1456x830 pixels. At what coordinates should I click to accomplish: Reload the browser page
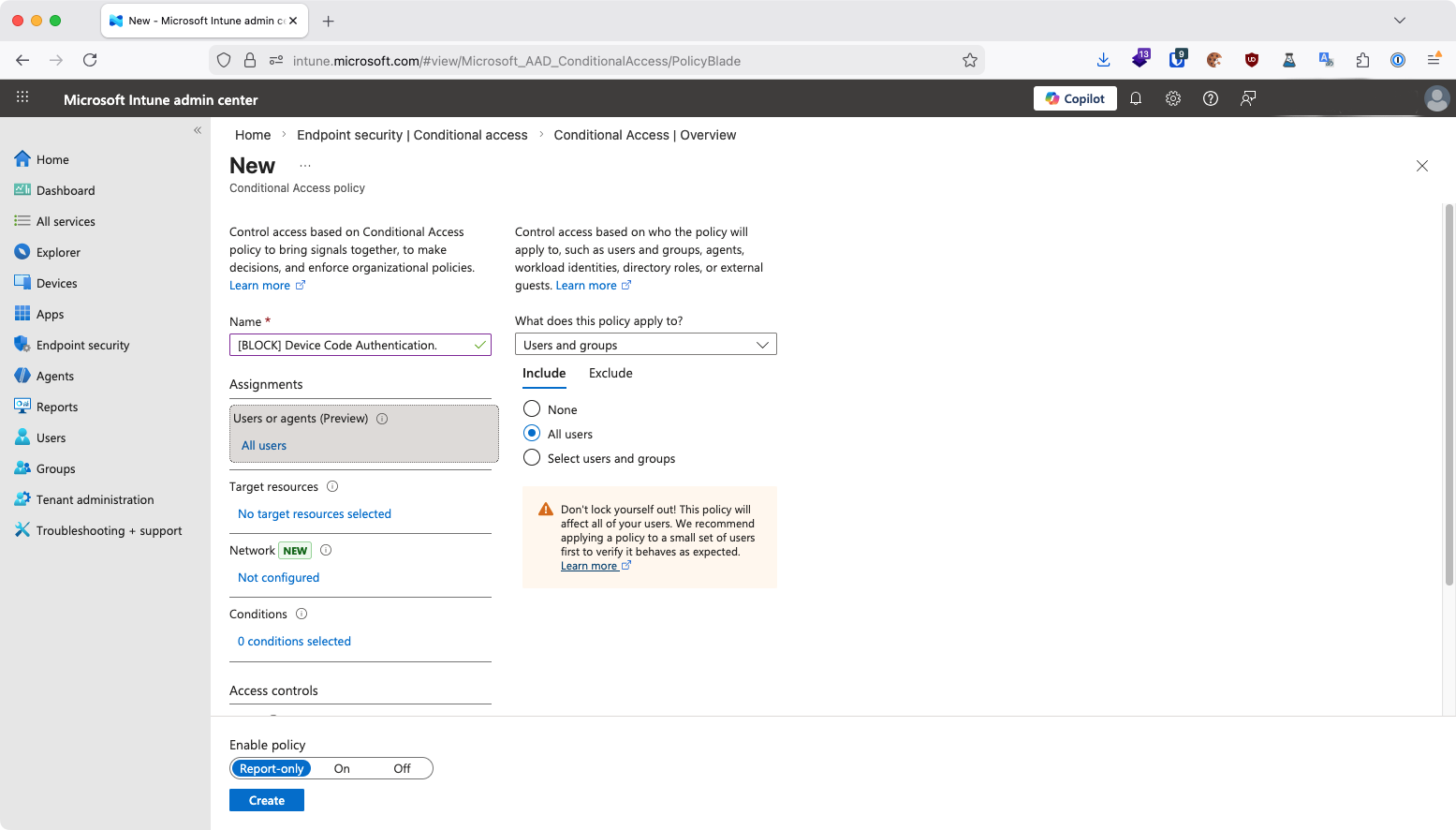point(90,60)
